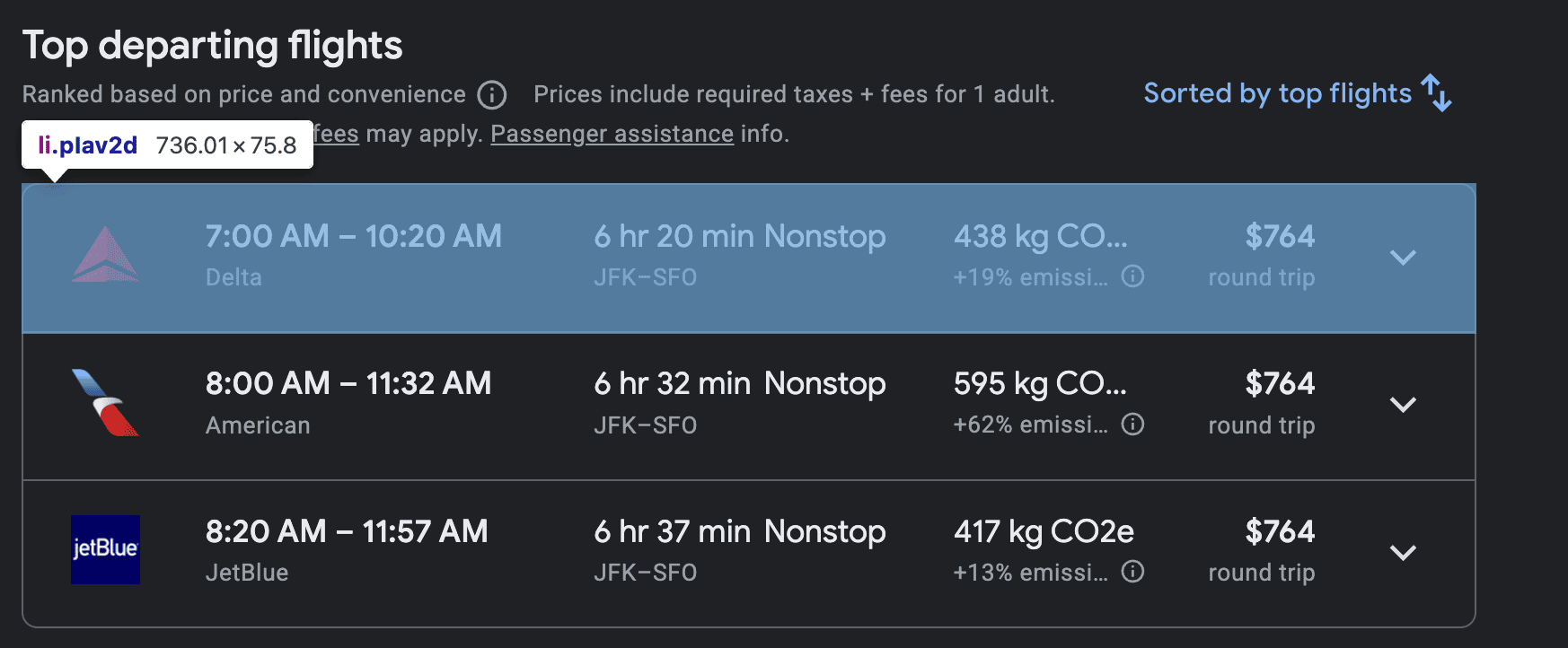Screen dimensions: 1568x648
Task: Click the JetBlue airline logo
Action: pyautogui.click(x=105, y=550)
